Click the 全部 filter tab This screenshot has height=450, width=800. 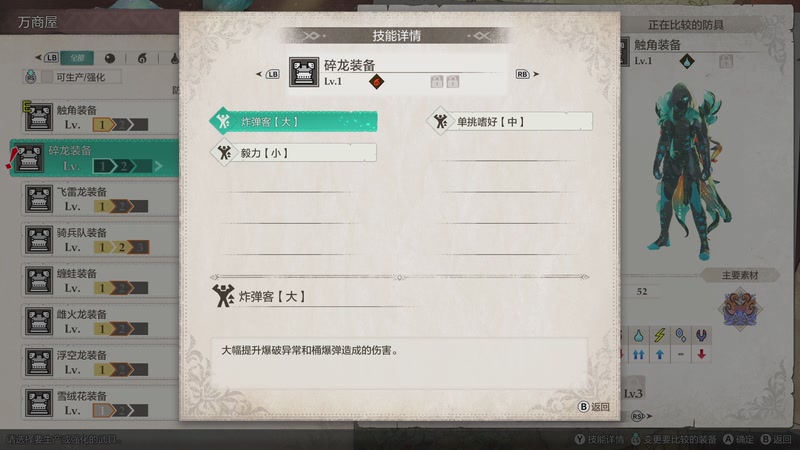(78, 58)
